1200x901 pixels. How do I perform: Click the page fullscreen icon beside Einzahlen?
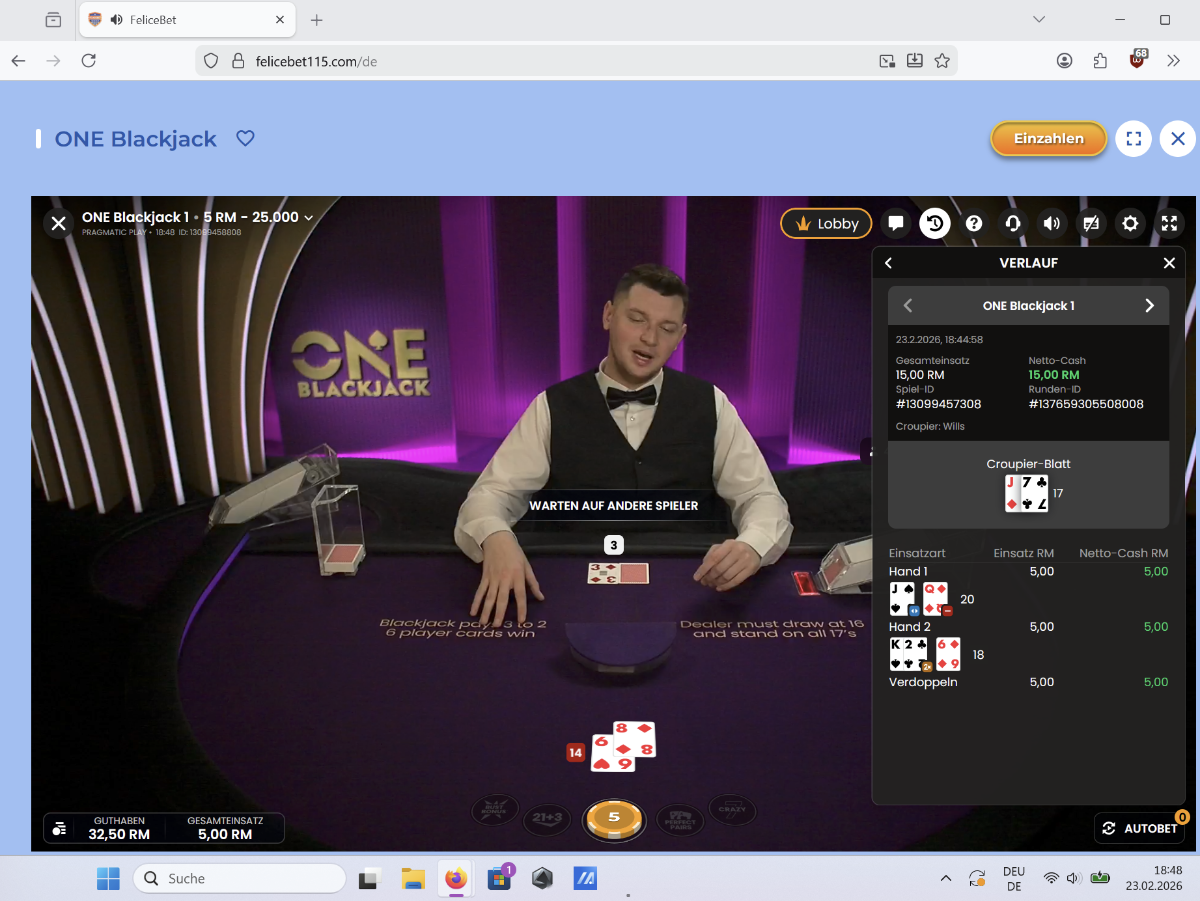click(x=1133, y=139)
